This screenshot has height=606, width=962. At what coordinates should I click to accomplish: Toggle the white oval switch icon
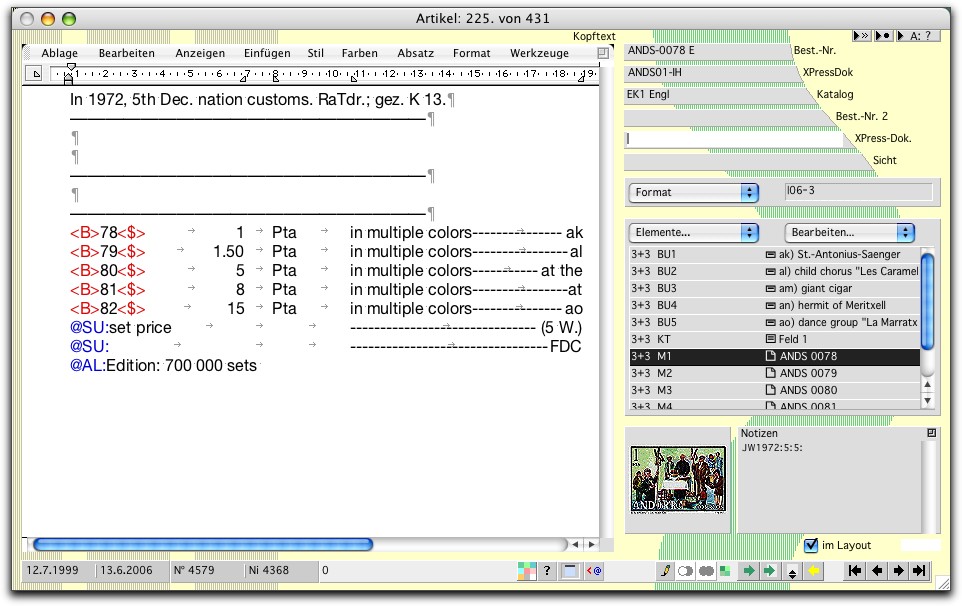pyautogui.click(x=686, y=571)
